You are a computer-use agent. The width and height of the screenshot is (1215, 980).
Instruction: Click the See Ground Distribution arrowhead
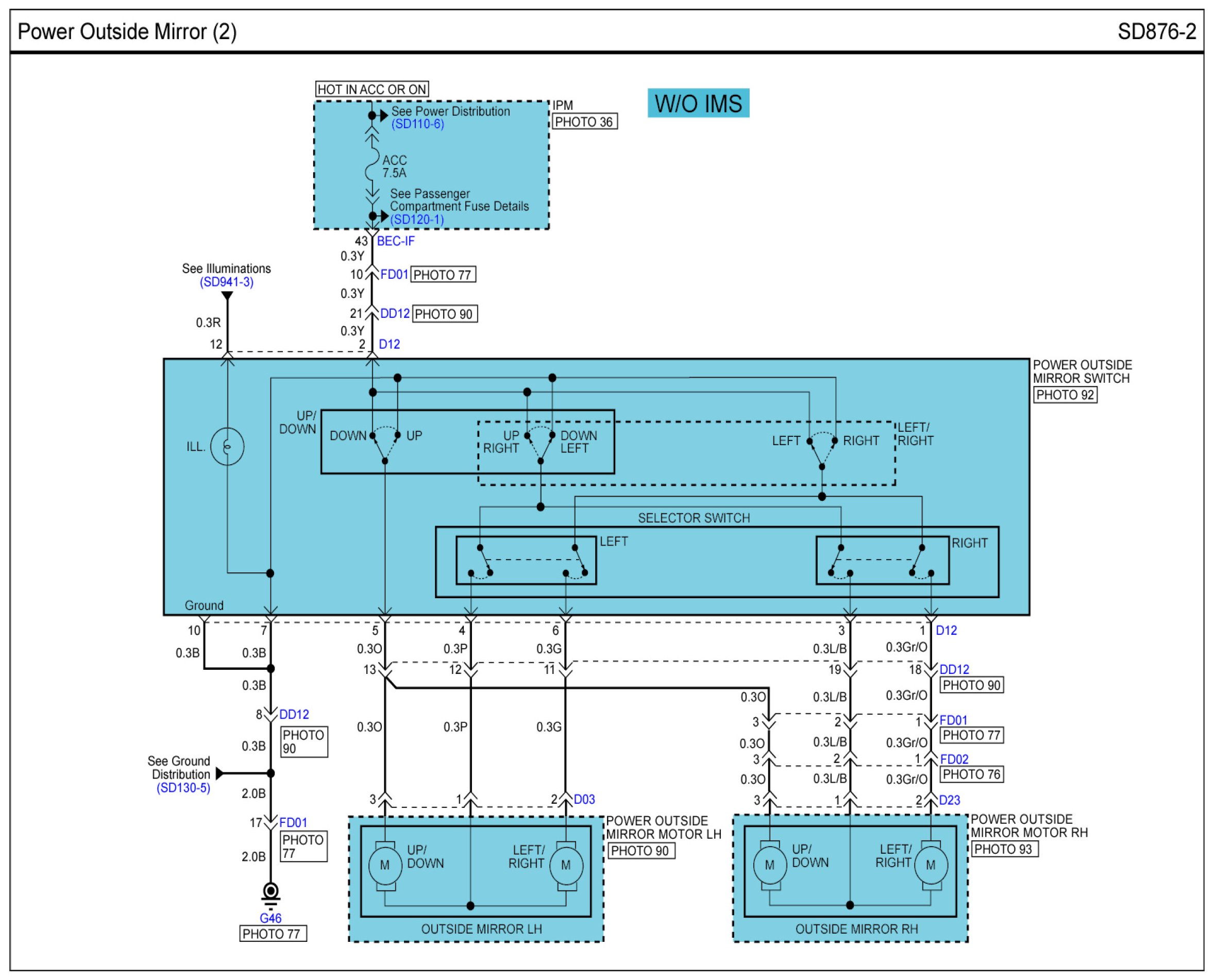[220, 773]
